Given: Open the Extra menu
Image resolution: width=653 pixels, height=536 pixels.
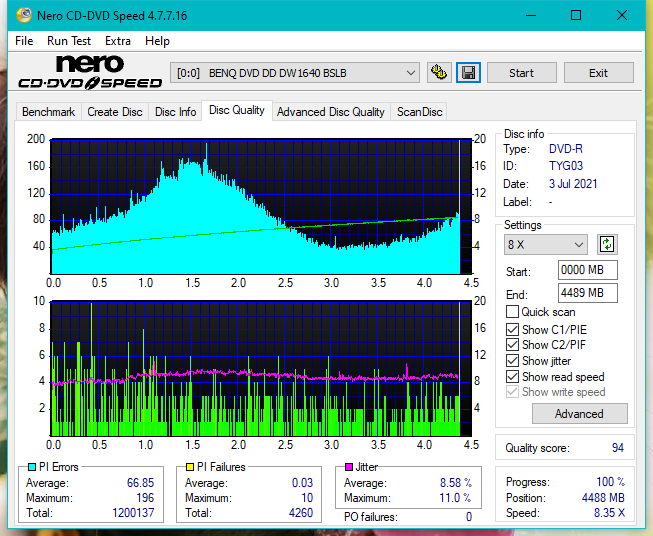Looking at the screenshot, I should [118, 41].
